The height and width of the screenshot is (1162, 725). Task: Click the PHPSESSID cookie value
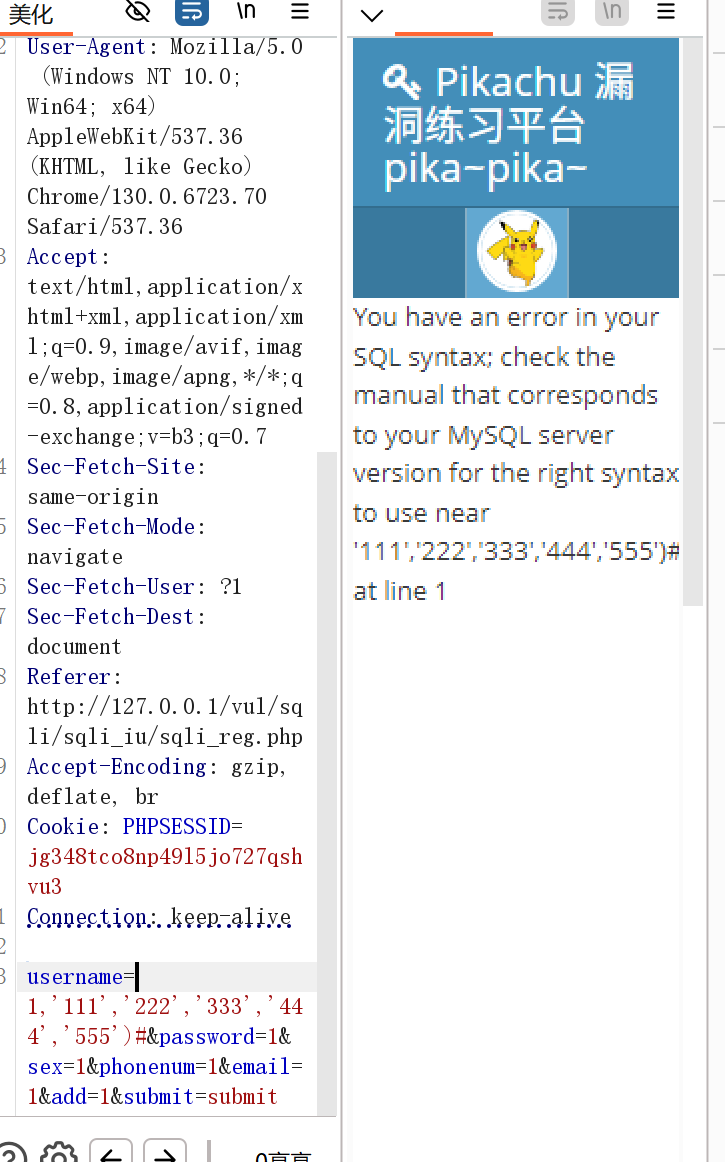coord(165,856)
